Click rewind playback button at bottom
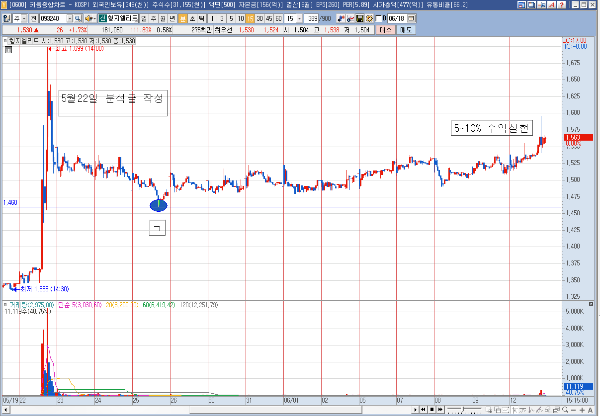Screen dimensions: 600x418 point(423,410)
